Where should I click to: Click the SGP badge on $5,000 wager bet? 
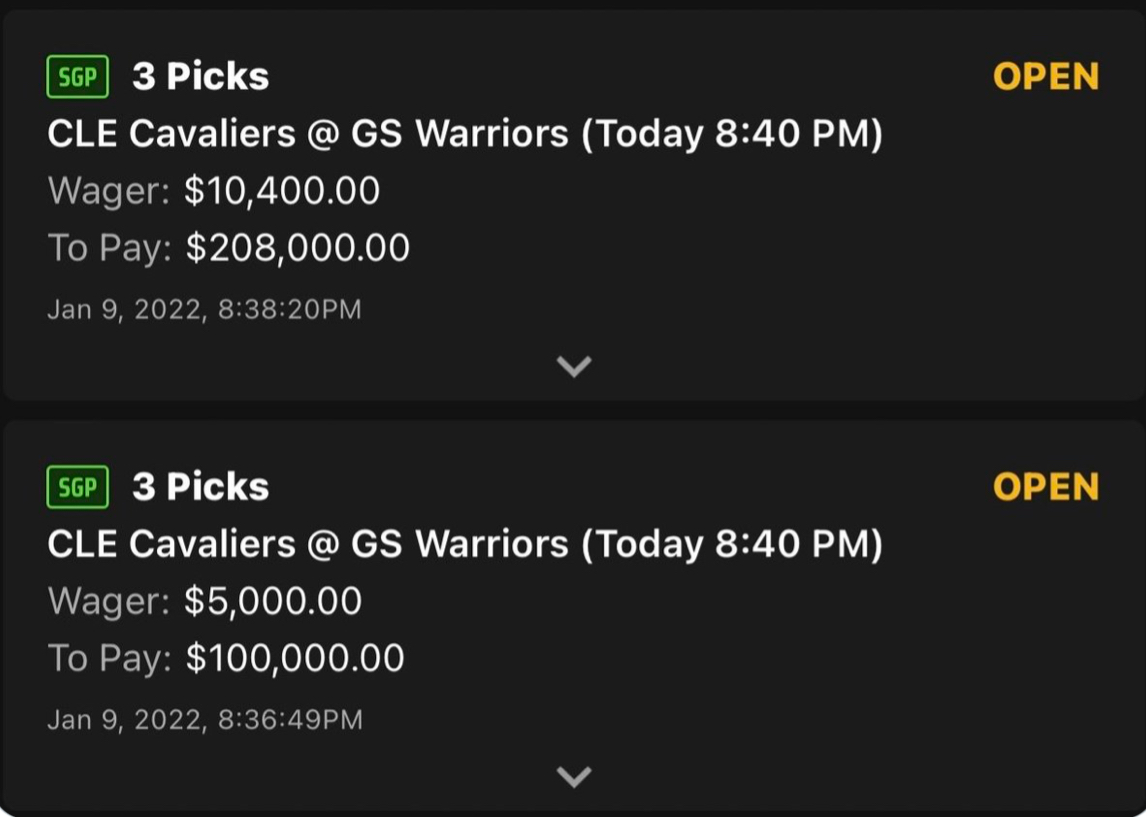coord(77,487)
